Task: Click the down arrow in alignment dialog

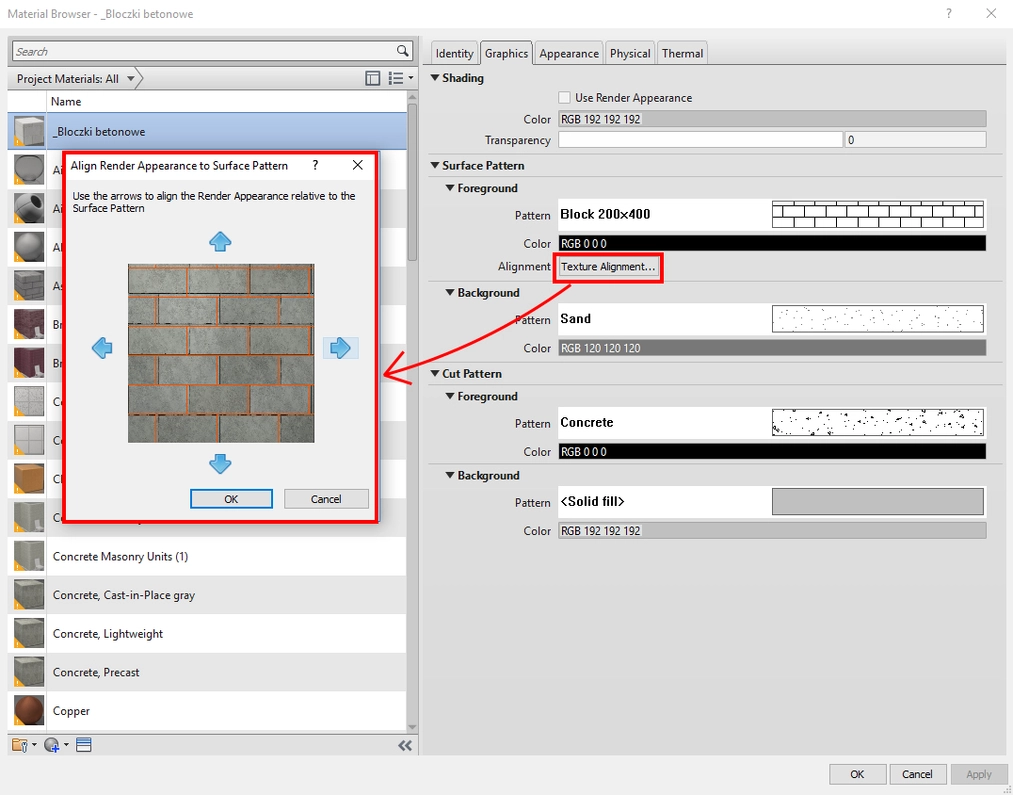Action: [219, 462]
